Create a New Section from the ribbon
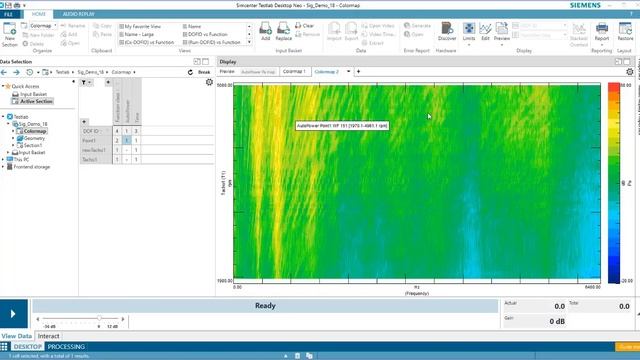 pos(9,34)
